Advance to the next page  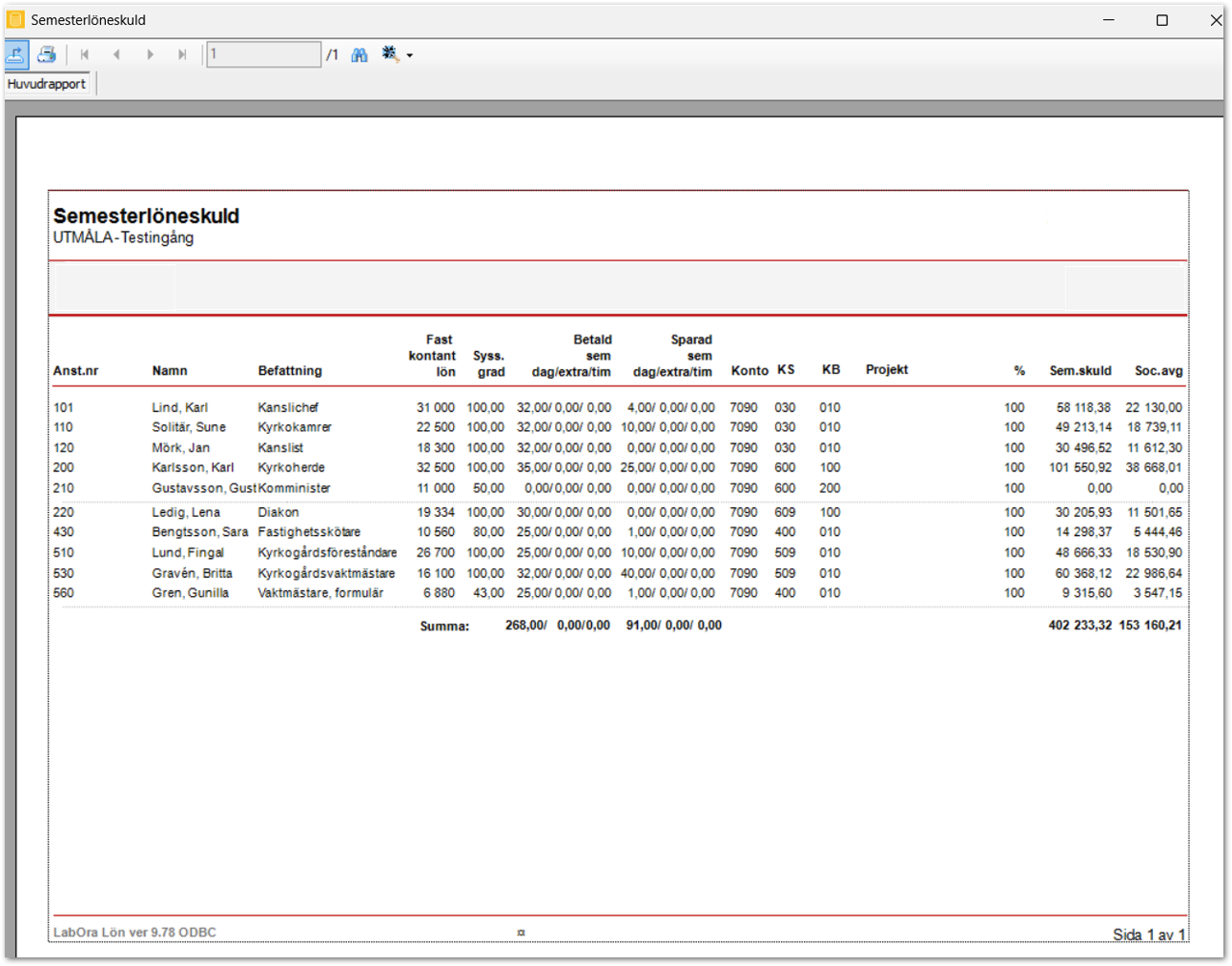click(x=150, y=54)
